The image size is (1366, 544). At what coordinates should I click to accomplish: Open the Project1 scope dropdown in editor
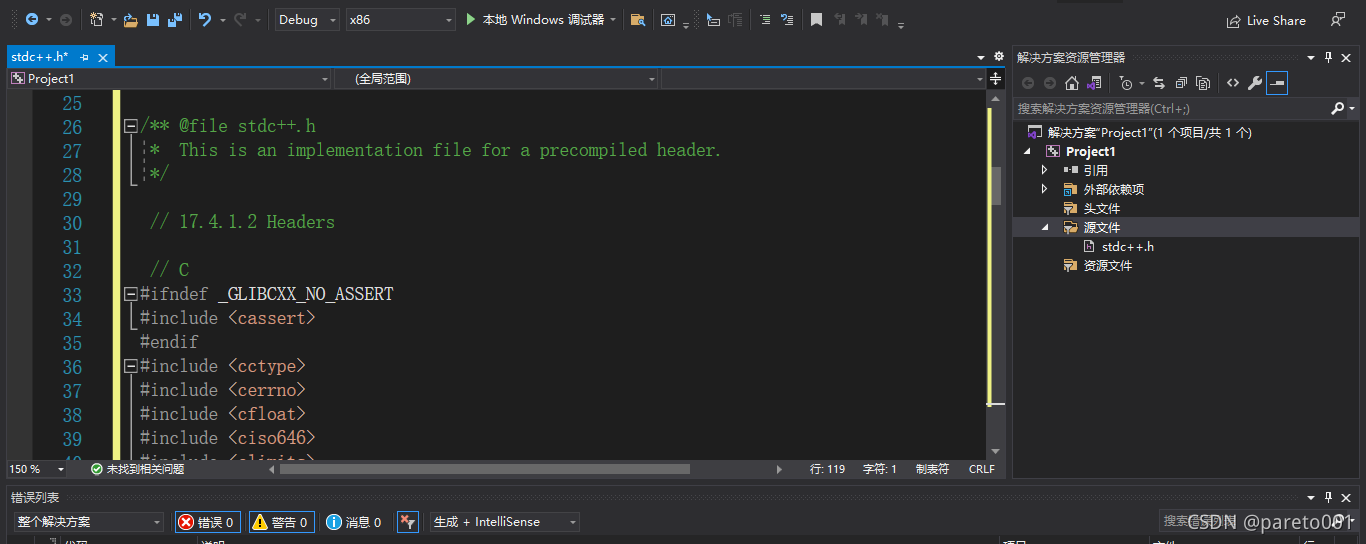click(170, 78)
